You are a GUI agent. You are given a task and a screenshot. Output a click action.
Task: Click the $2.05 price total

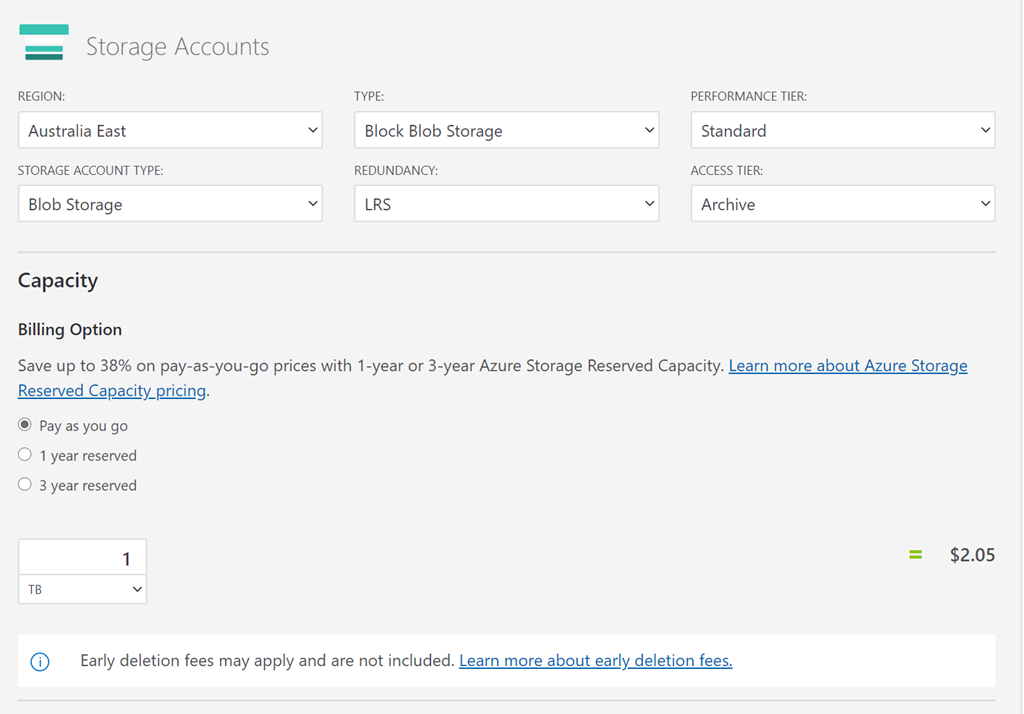[x=972, y=555]
